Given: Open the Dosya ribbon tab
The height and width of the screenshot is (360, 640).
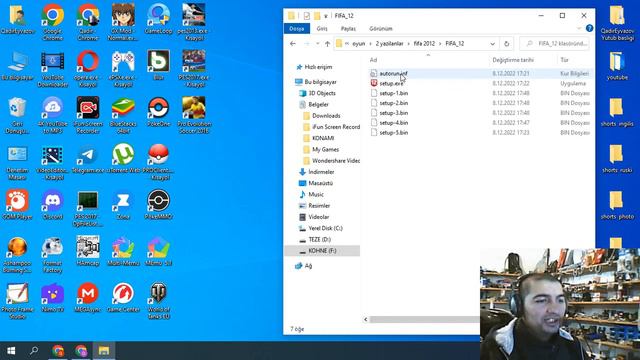Looking at the screenshot, I should [297, 29].
